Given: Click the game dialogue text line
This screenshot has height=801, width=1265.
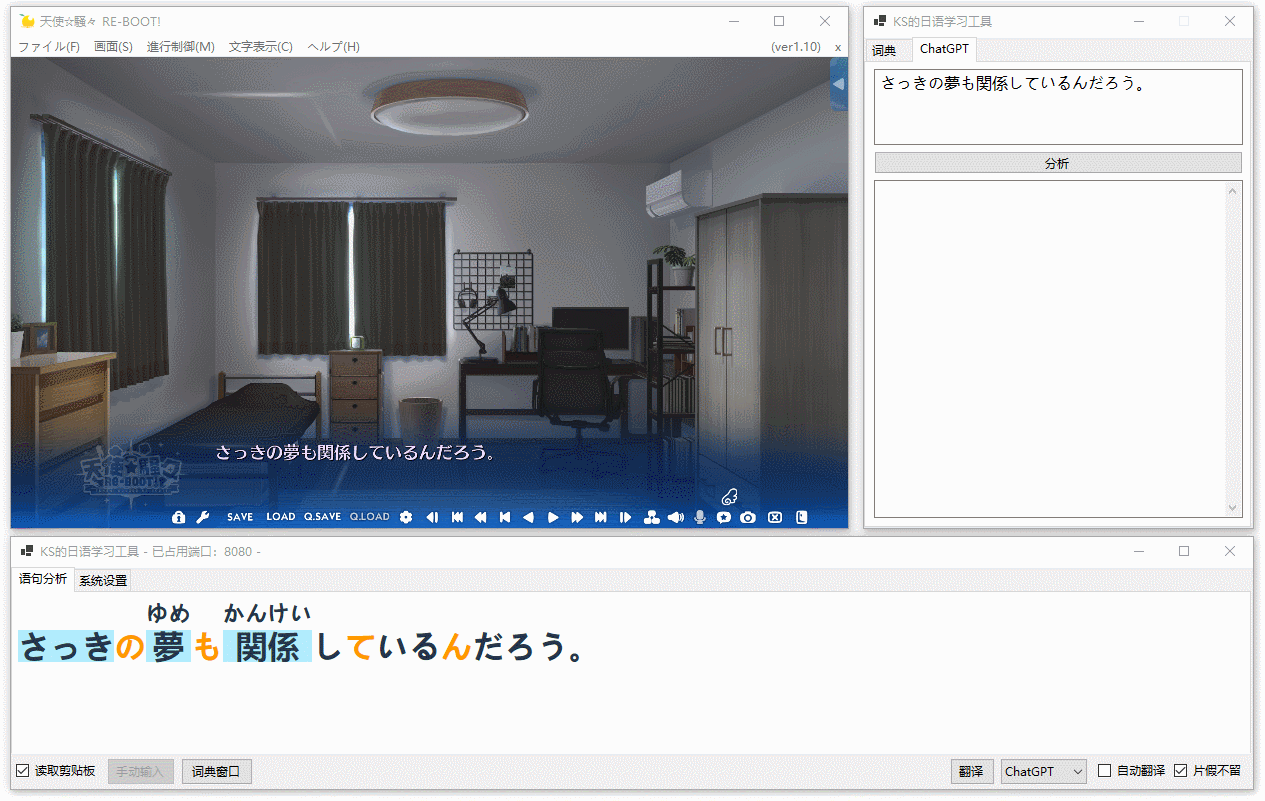Looking at the screenshot, I should (x=356, y=453).
